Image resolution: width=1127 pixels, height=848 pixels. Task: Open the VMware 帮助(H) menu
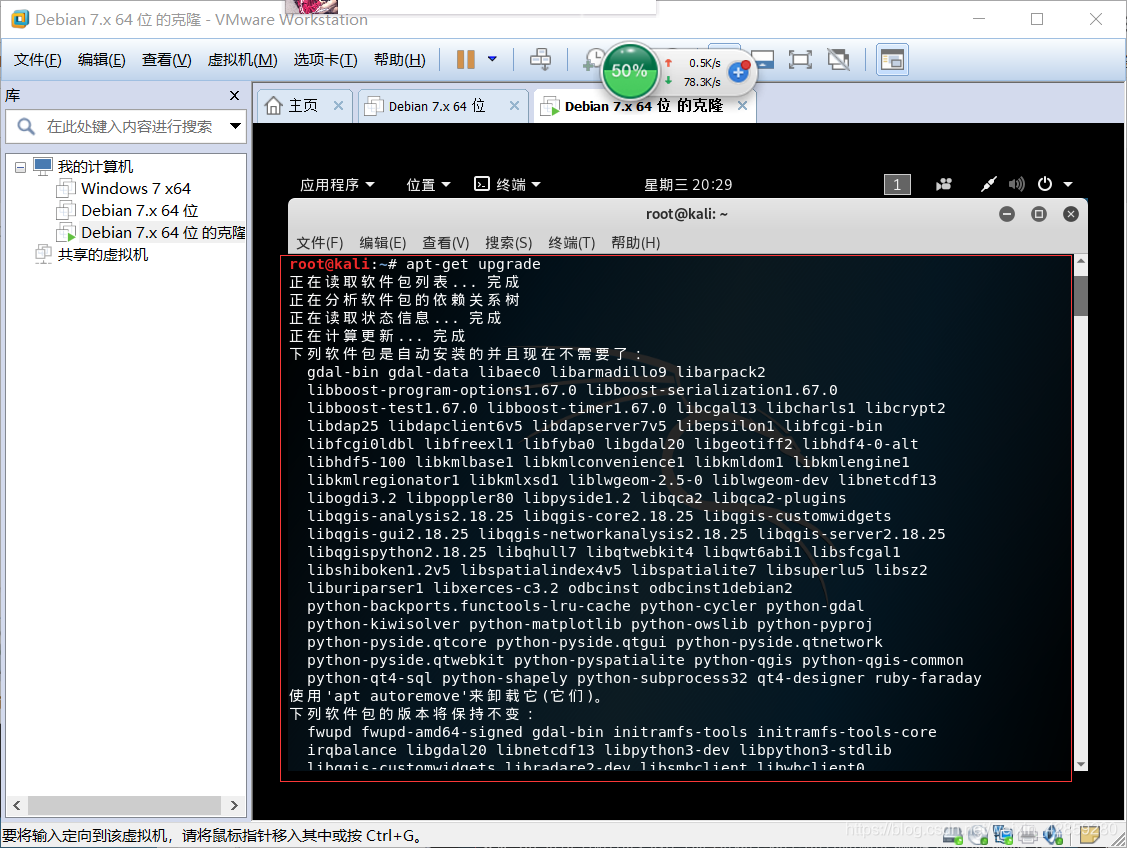[400, 60]
